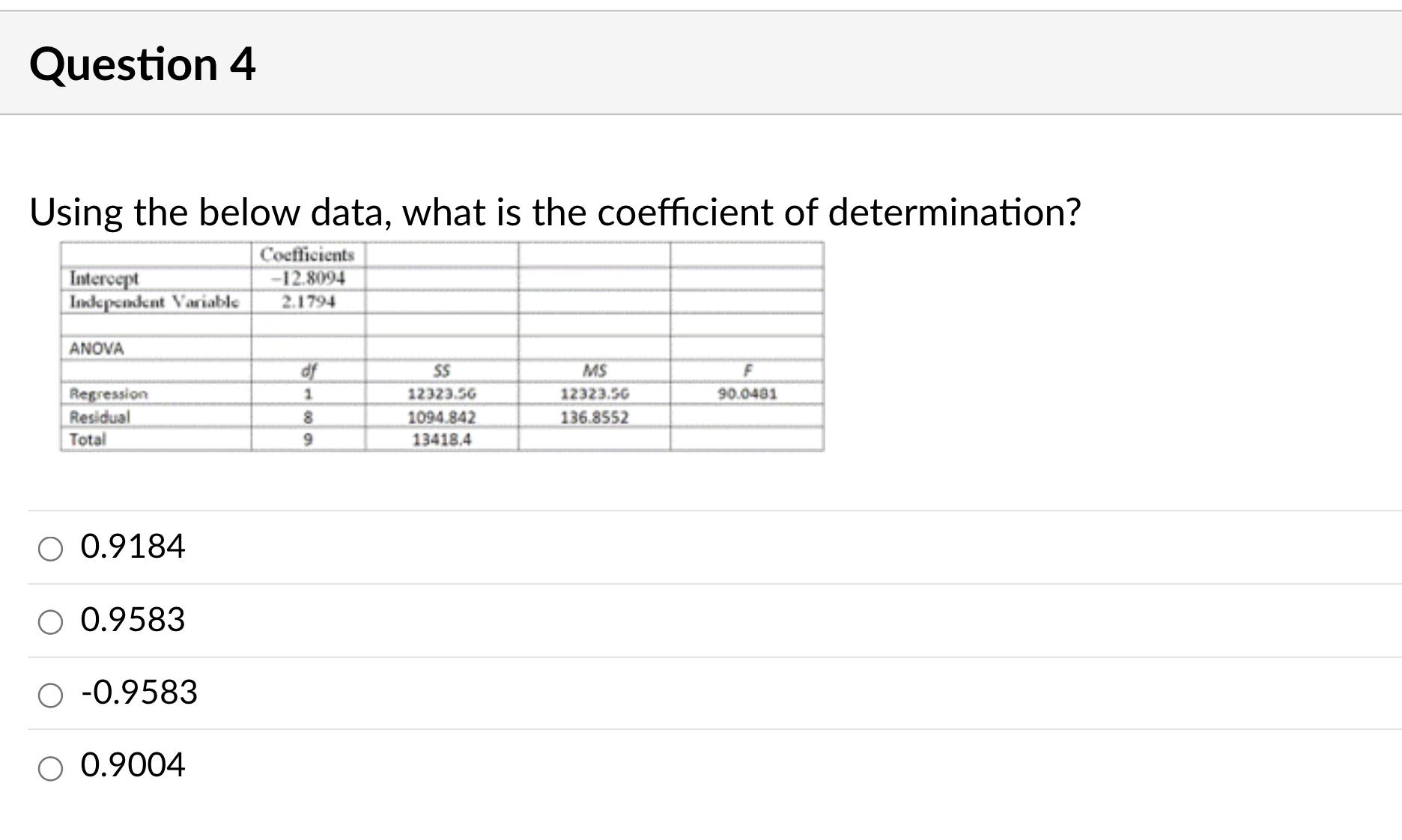1402x840 pixels.
Task: Click the 0.9184 answer label text
Action: click(x=132, y=547)
